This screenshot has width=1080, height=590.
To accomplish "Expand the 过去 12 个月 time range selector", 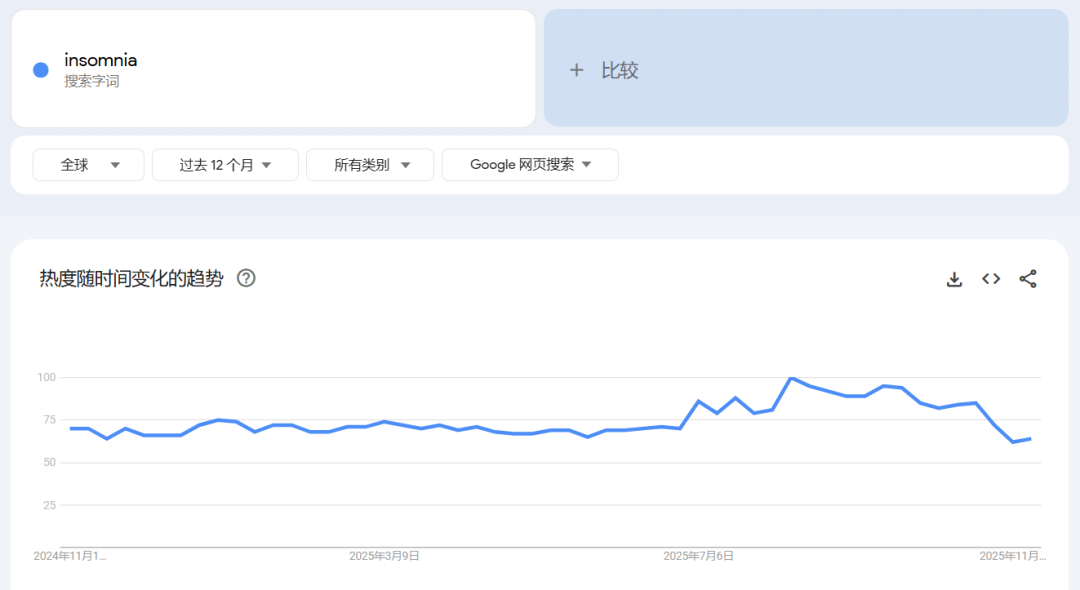I will (x=224, y=164).
